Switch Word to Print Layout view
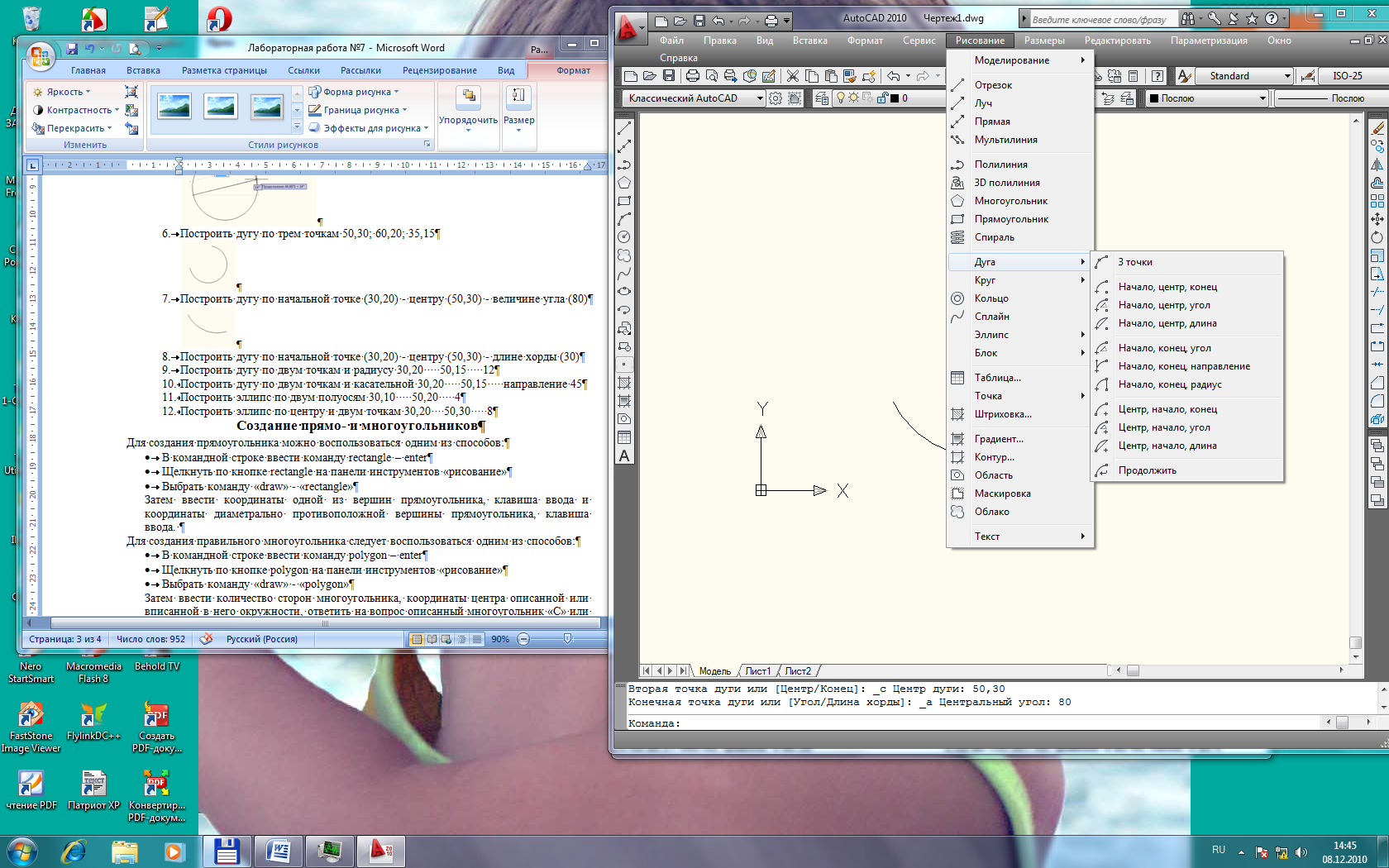Image resolution: width=1389 pixels, height=868 pixels. pyautogui.click(x=417, y=639)
